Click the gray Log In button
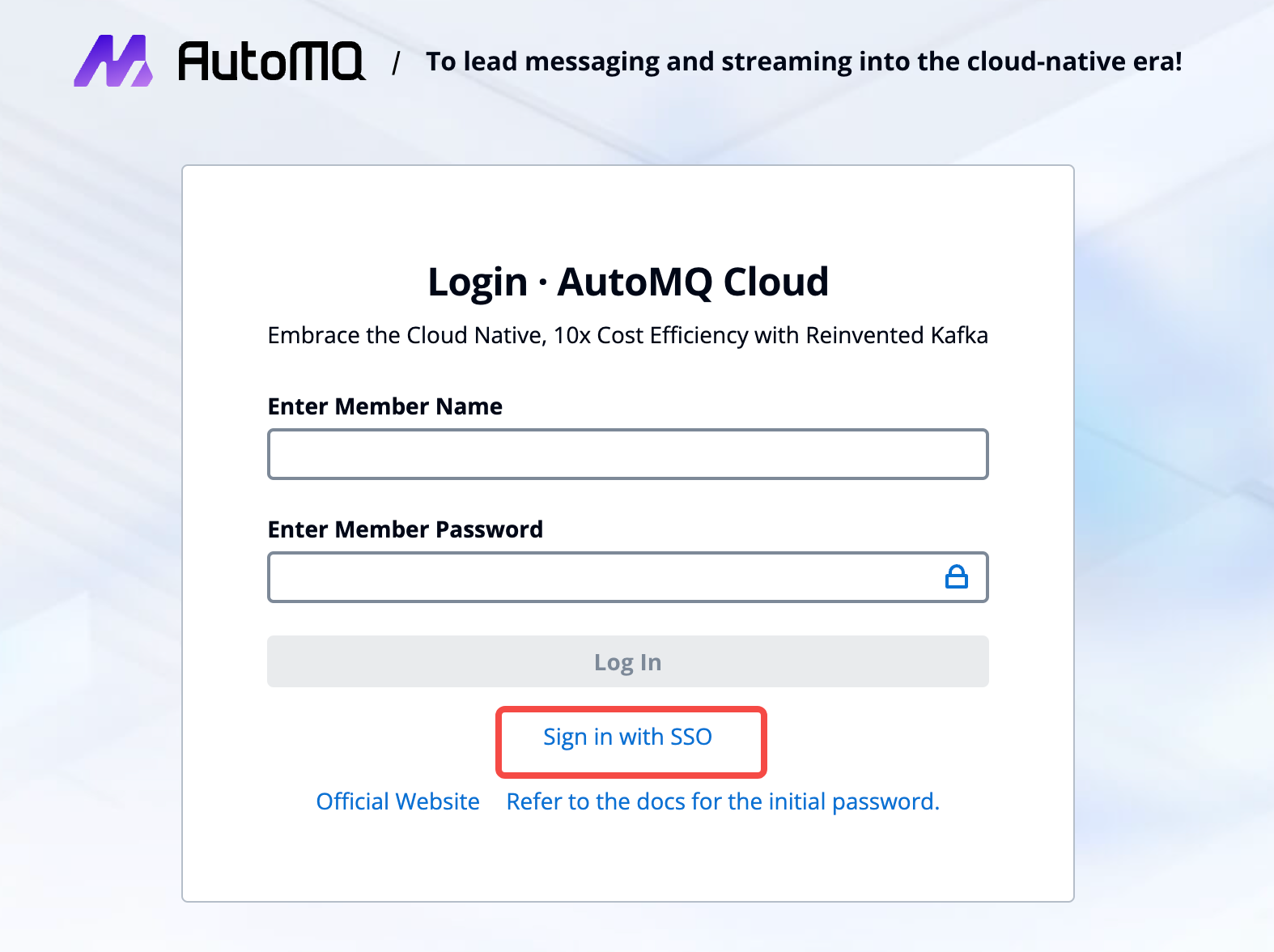Image resolution: width=1274 pixels, height=952 pixels. pyautogui.click(x=628, y=661)
